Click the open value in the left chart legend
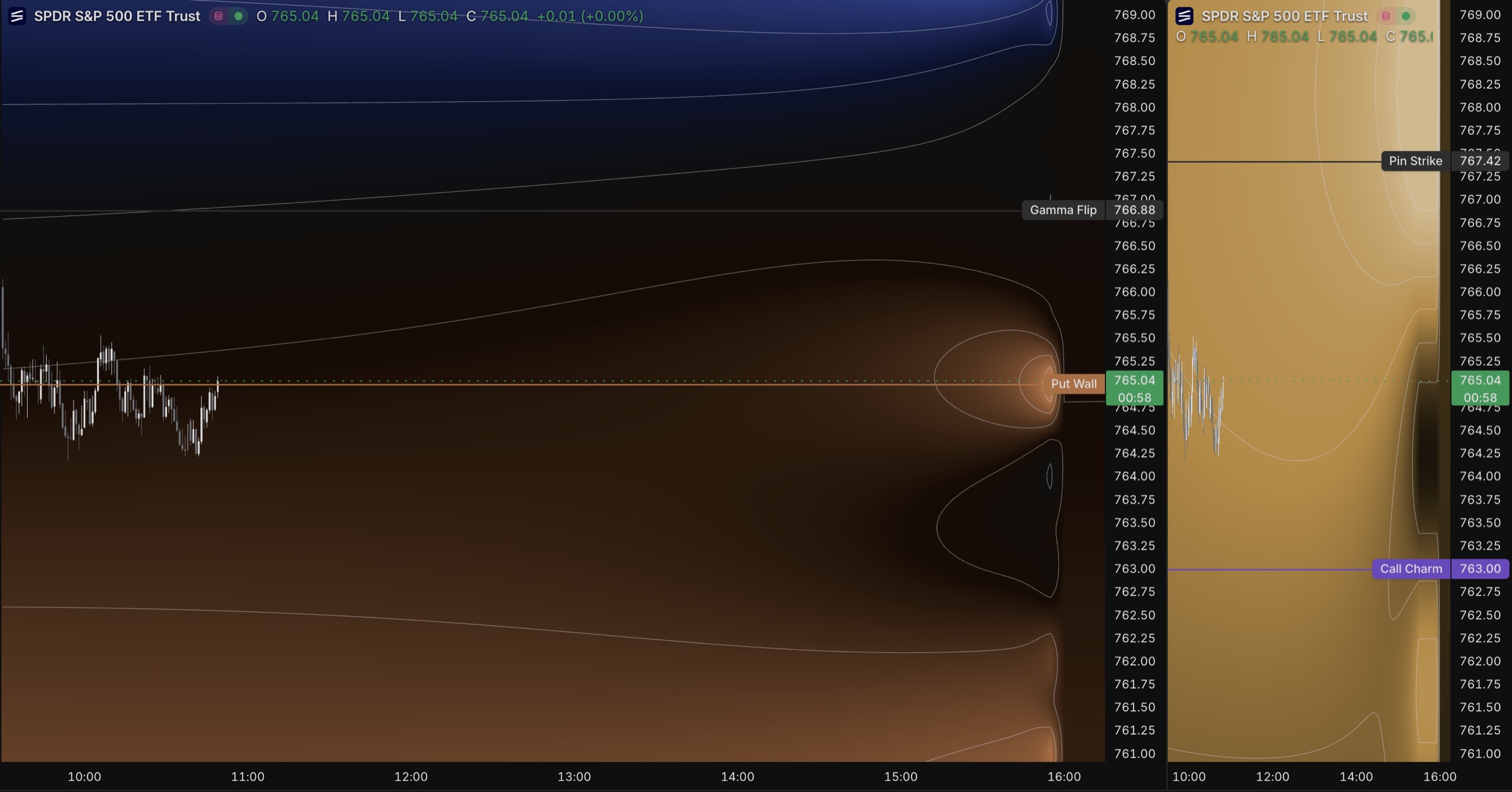The image size is (1512, 792). pos(295,16)
